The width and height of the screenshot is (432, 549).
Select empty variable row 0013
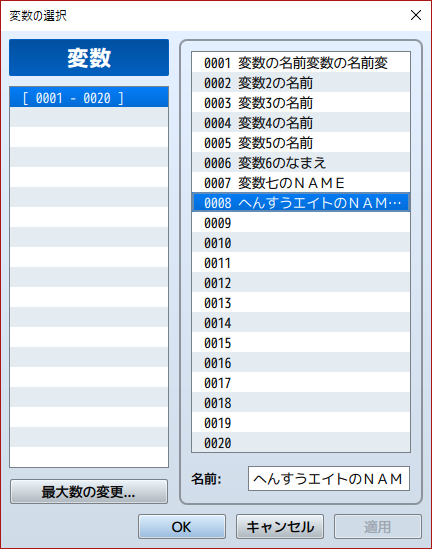click(301, 302)
